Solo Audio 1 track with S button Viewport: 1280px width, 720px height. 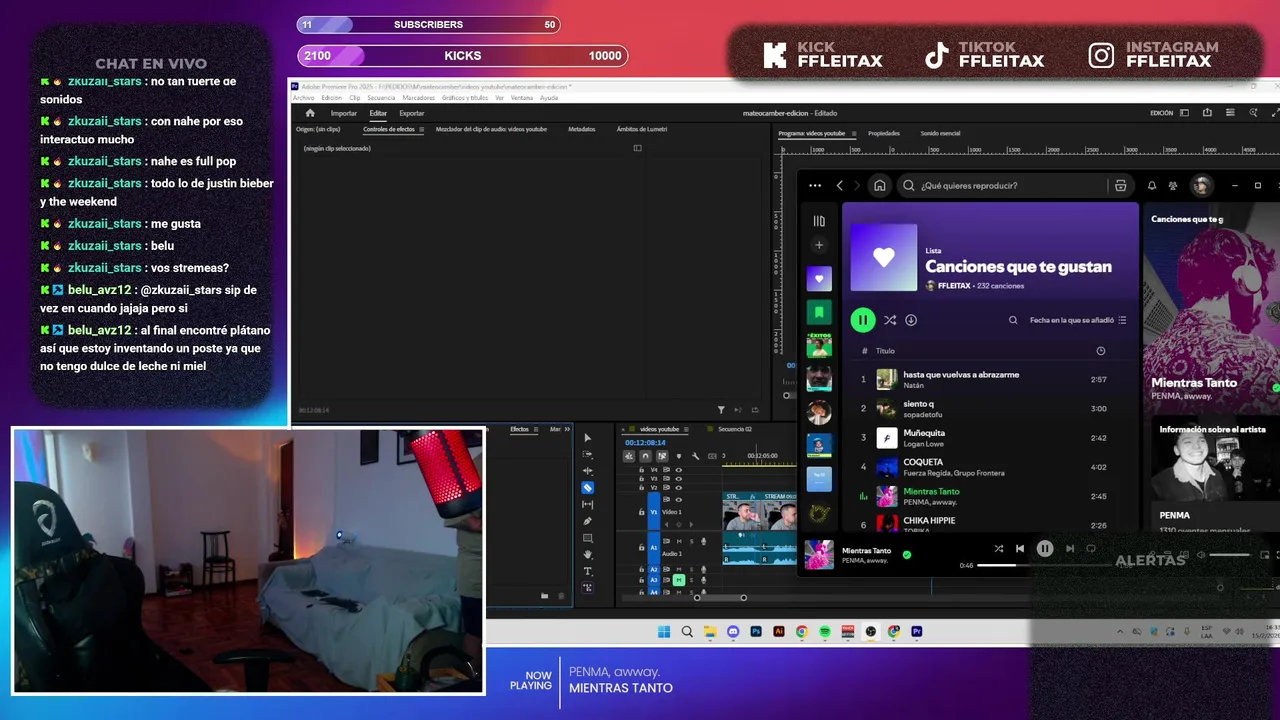(x=691, y=541)
